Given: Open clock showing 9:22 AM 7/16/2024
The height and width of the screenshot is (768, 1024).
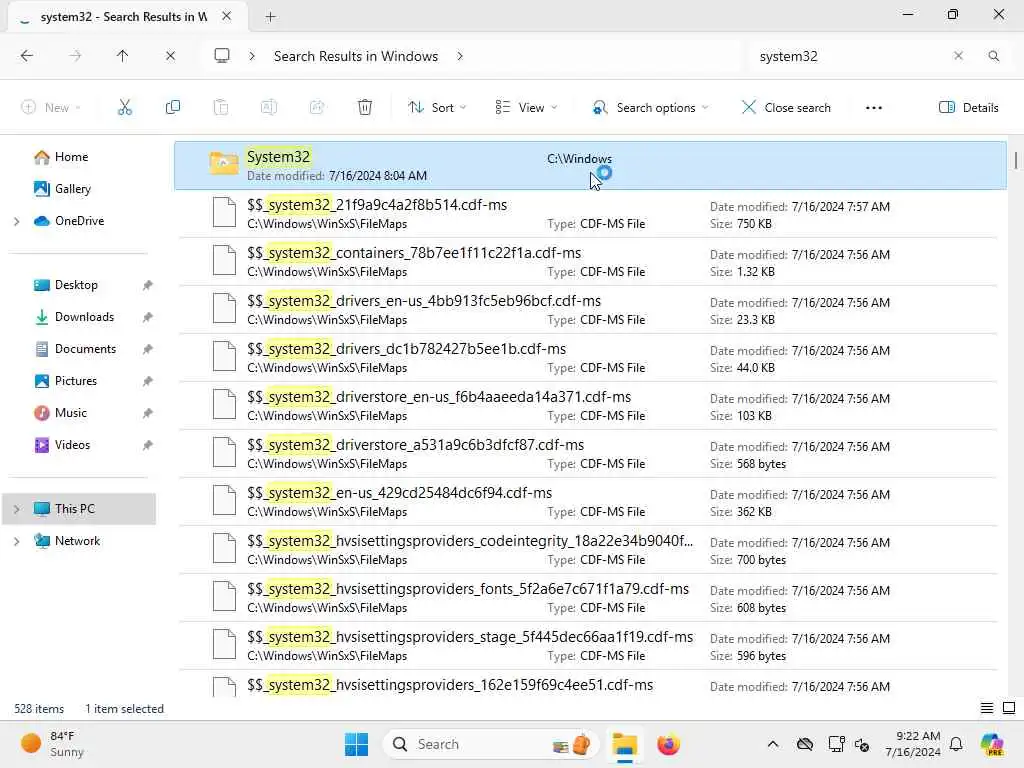Looking at the screenshot, I should click(x=913, y=744).
